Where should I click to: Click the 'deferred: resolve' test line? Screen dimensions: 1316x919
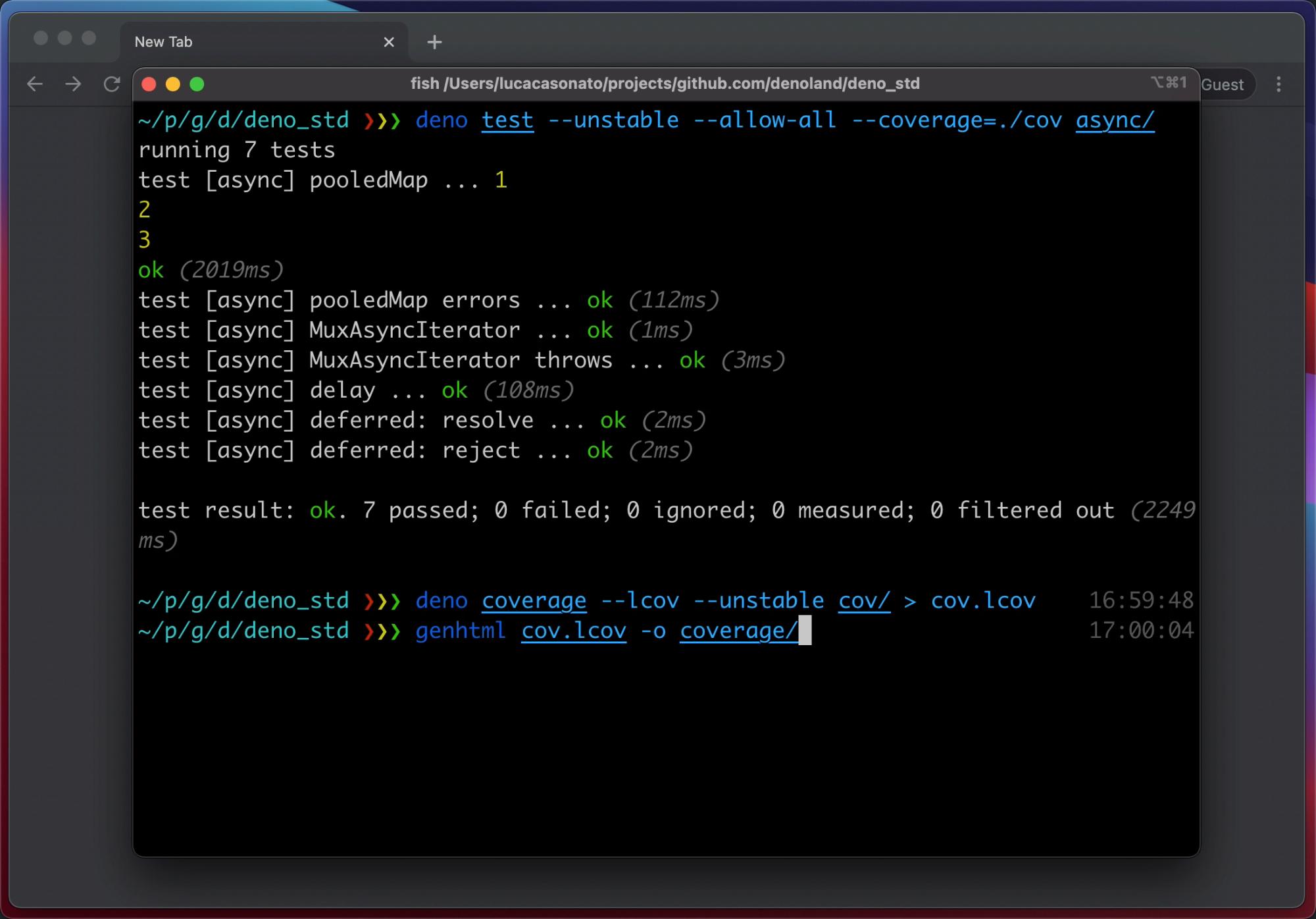click(x=422, y=421)
